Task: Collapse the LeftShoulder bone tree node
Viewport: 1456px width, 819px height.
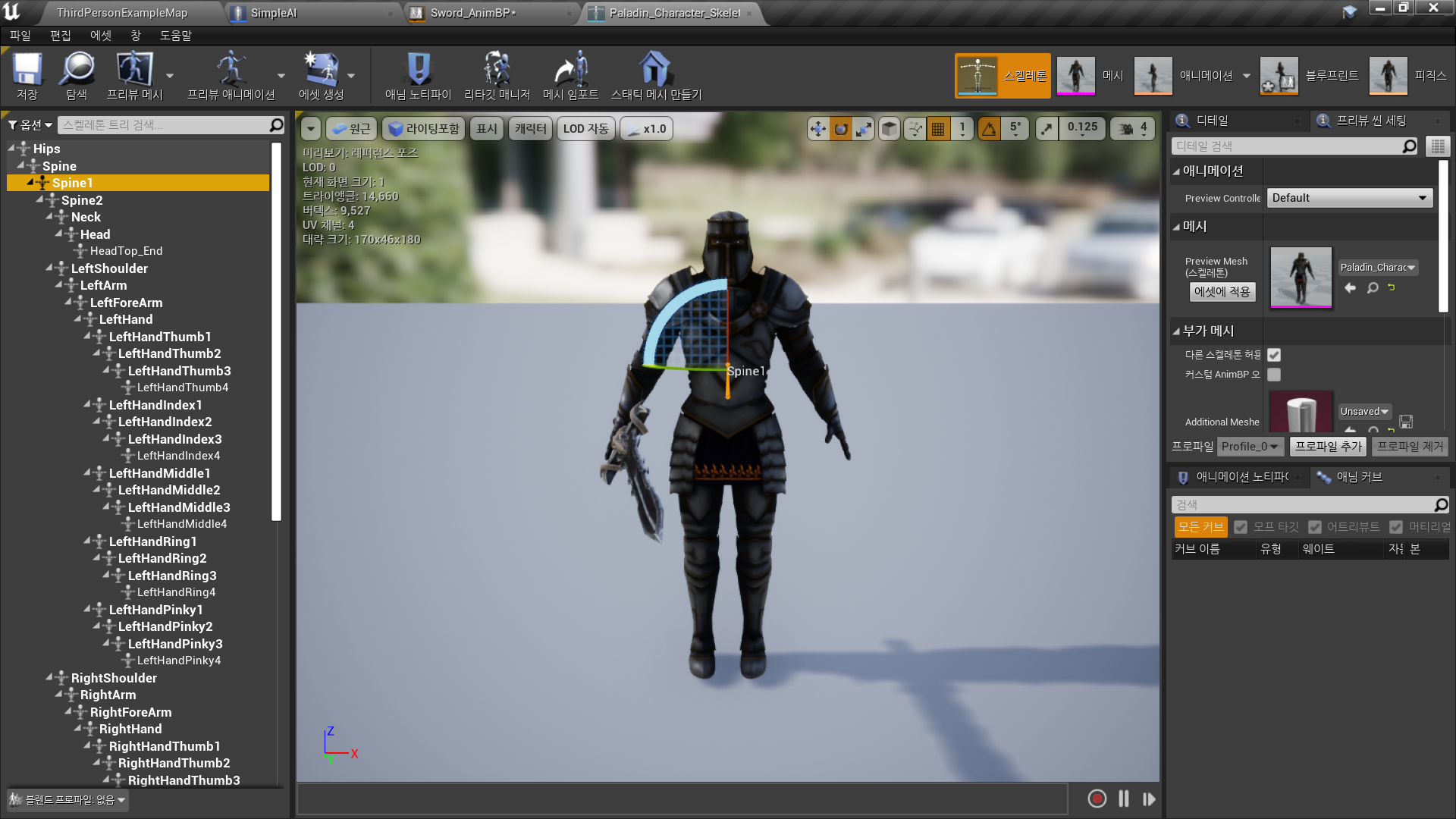Action: pos(49,268)
